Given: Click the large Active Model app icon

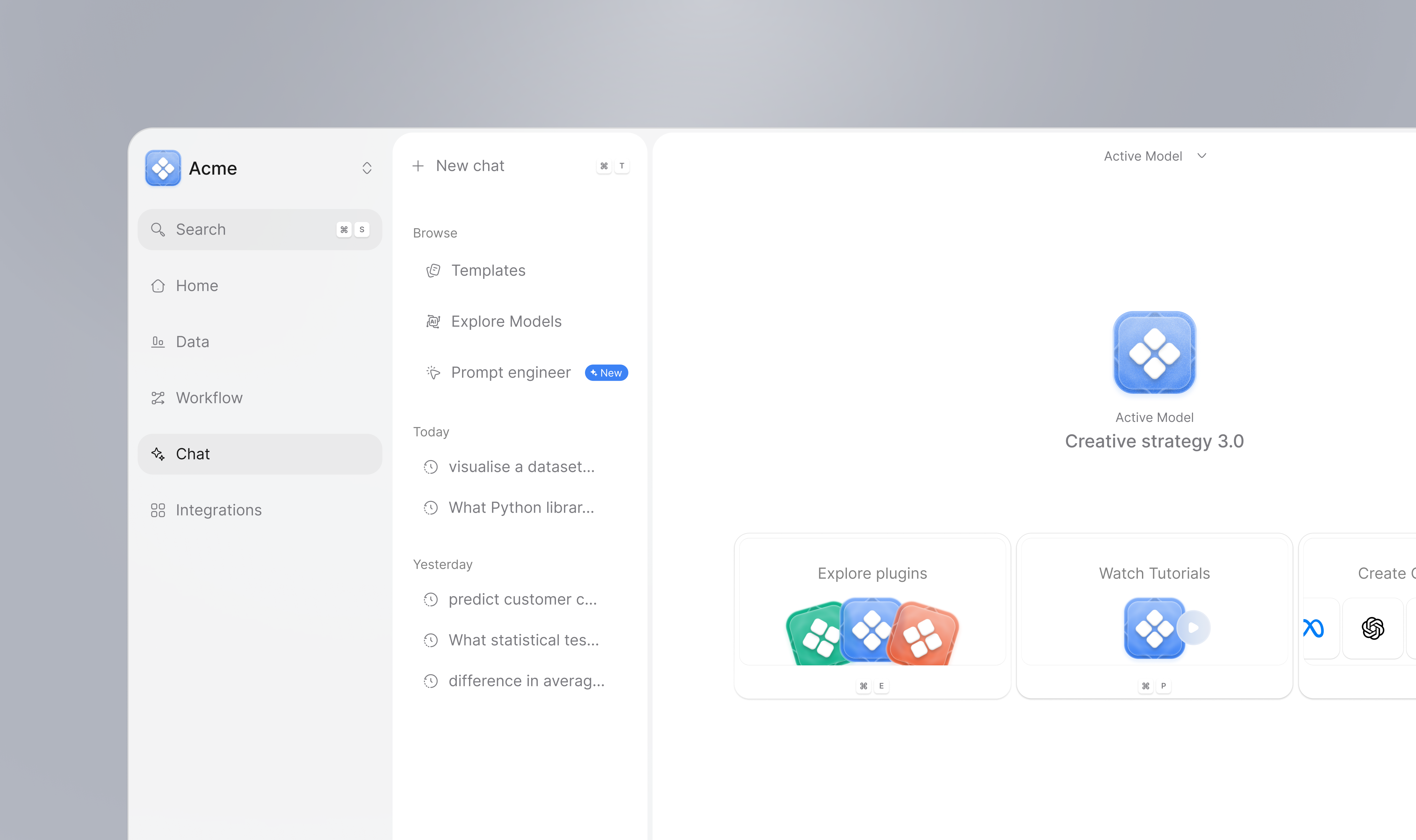Looking at the screenshot, I should click(x=1154, y=353).
